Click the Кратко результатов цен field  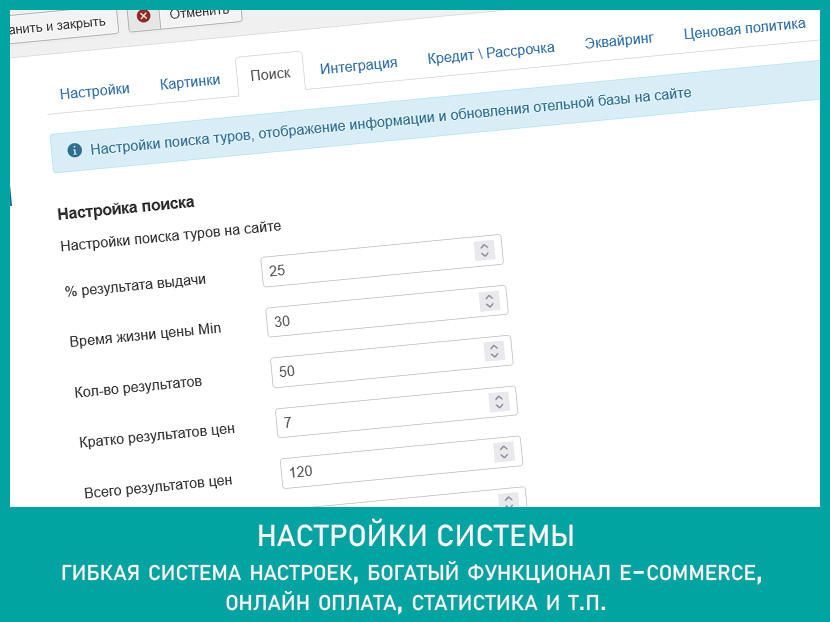coord(380,417)
